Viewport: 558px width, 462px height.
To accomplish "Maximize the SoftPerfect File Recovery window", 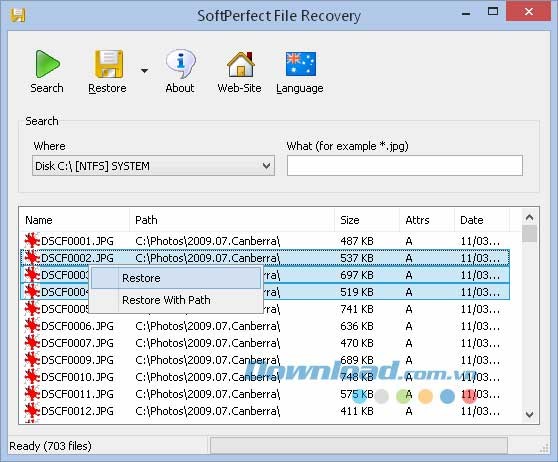I will click(x=493, y=12).
